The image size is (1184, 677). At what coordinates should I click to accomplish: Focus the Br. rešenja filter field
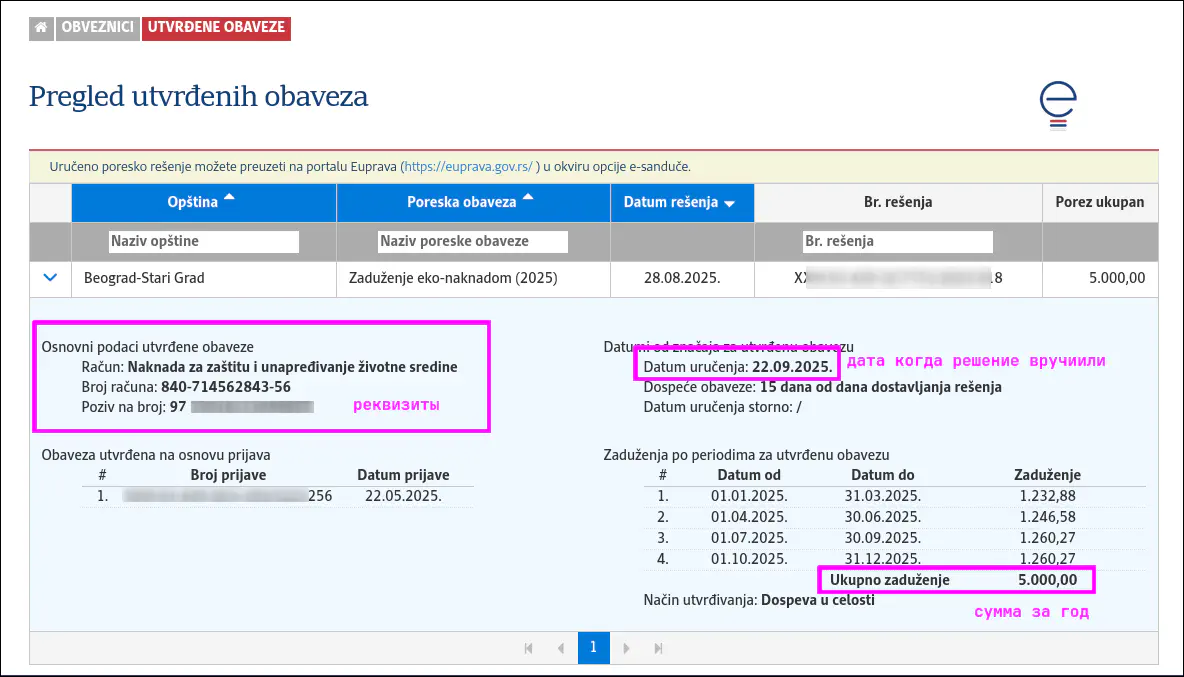click(x=897, y=241)
